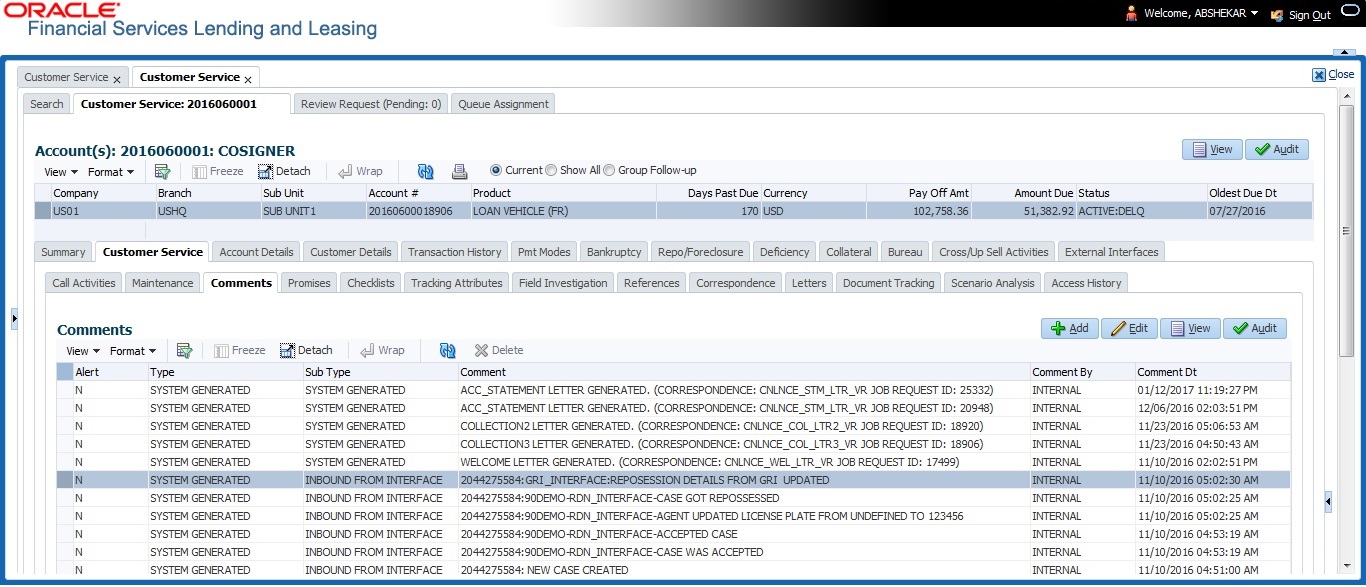This screenshot has height=587, width=1366.
Task: Select the Show All radio button
Action: (x=551, y=170)
